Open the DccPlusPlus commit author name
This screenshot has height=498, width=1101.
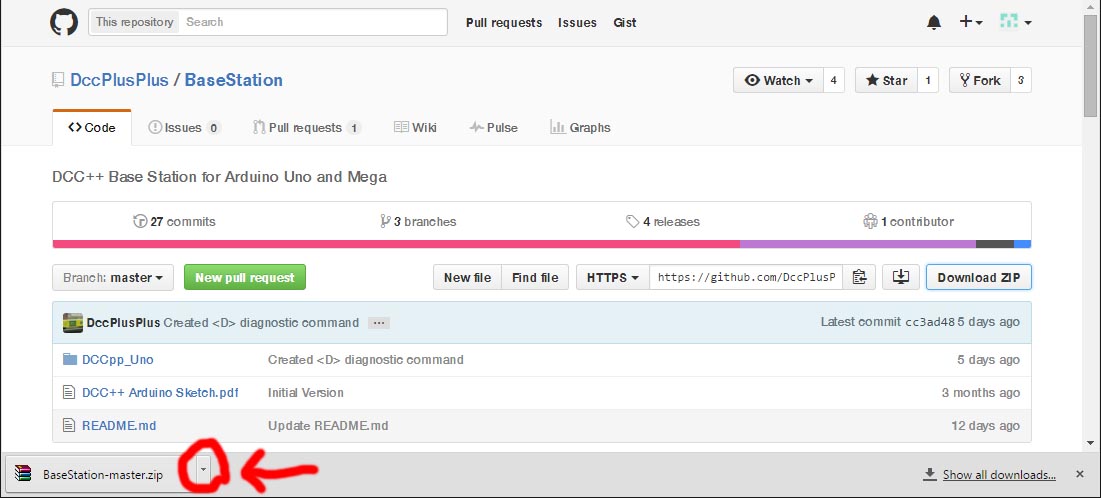pos(123,323)
